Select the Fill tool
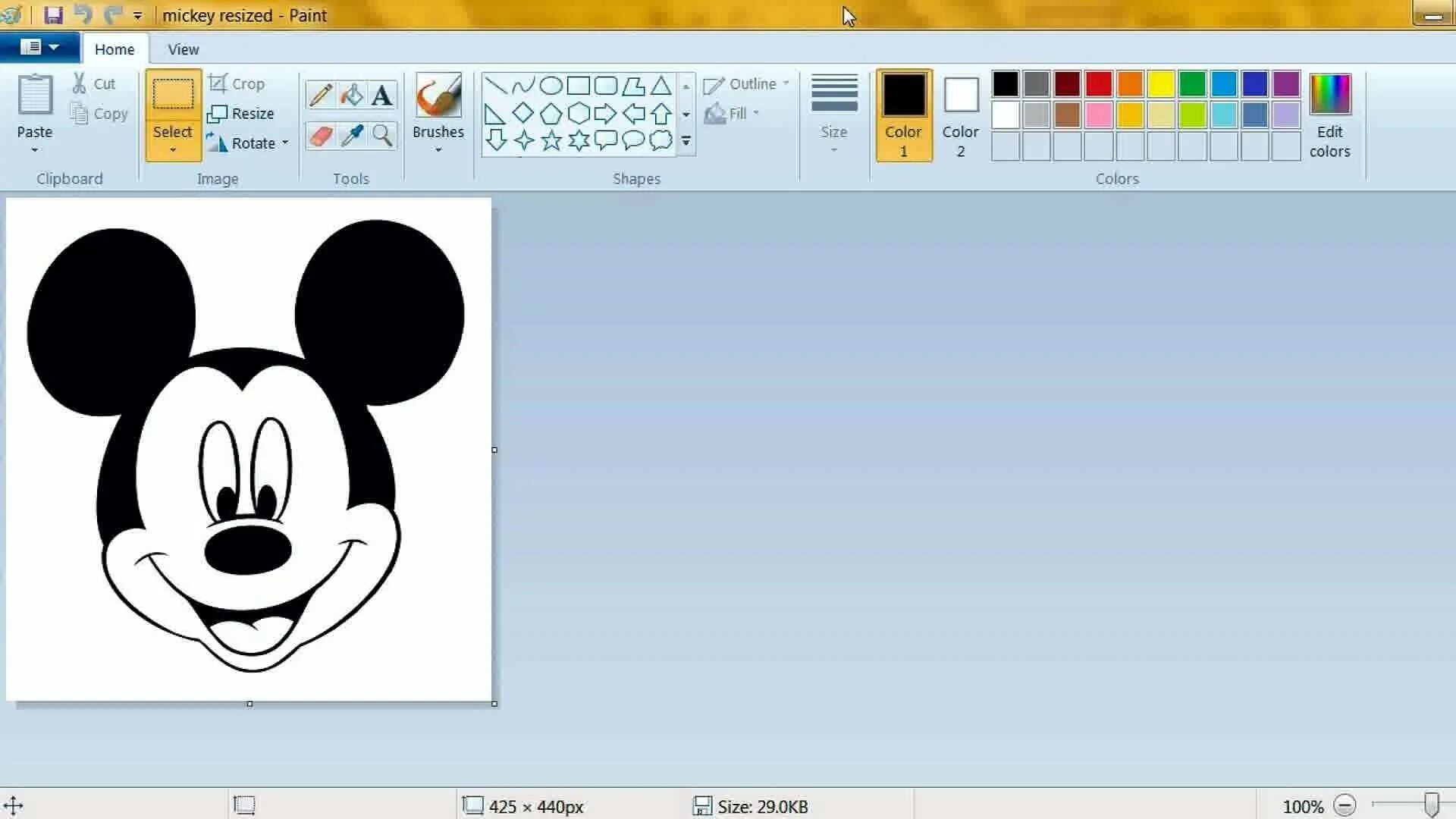The width and height of the screenshot is (1456, 819). pos(351,93)
